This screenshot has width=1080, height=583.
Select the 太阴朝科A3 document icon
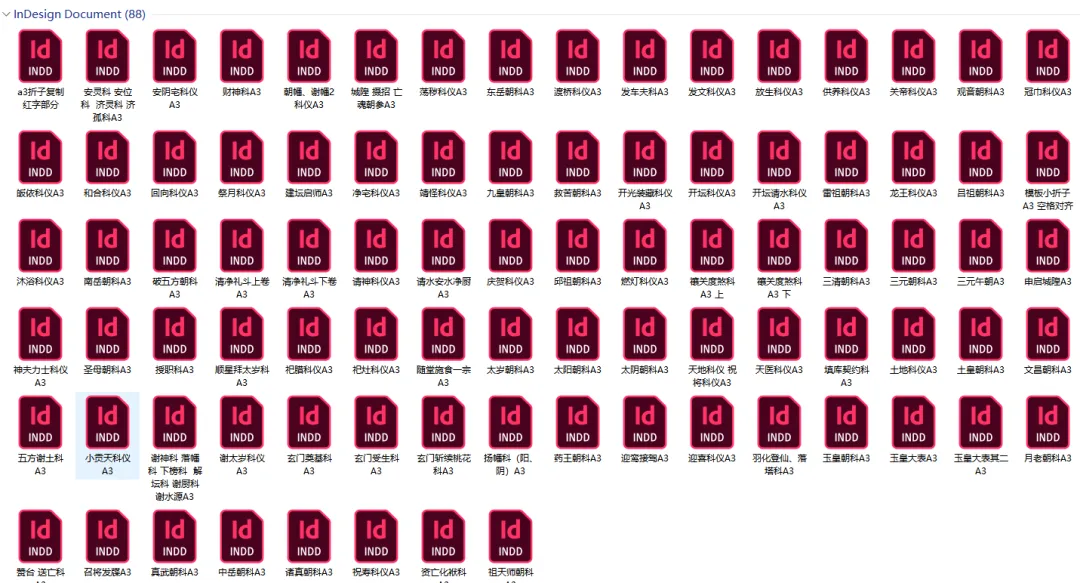(x=645, y=334)
